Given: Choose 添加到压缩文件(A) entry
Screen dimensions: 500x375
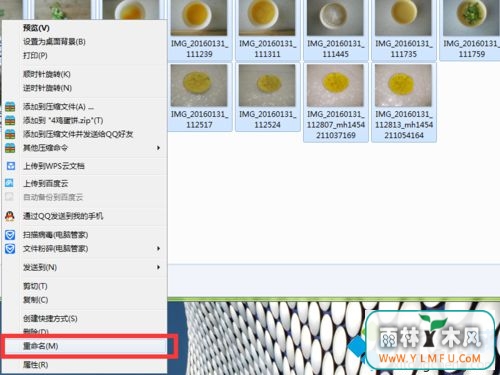Looking at the screenshot, I should (x=58, y=107).
